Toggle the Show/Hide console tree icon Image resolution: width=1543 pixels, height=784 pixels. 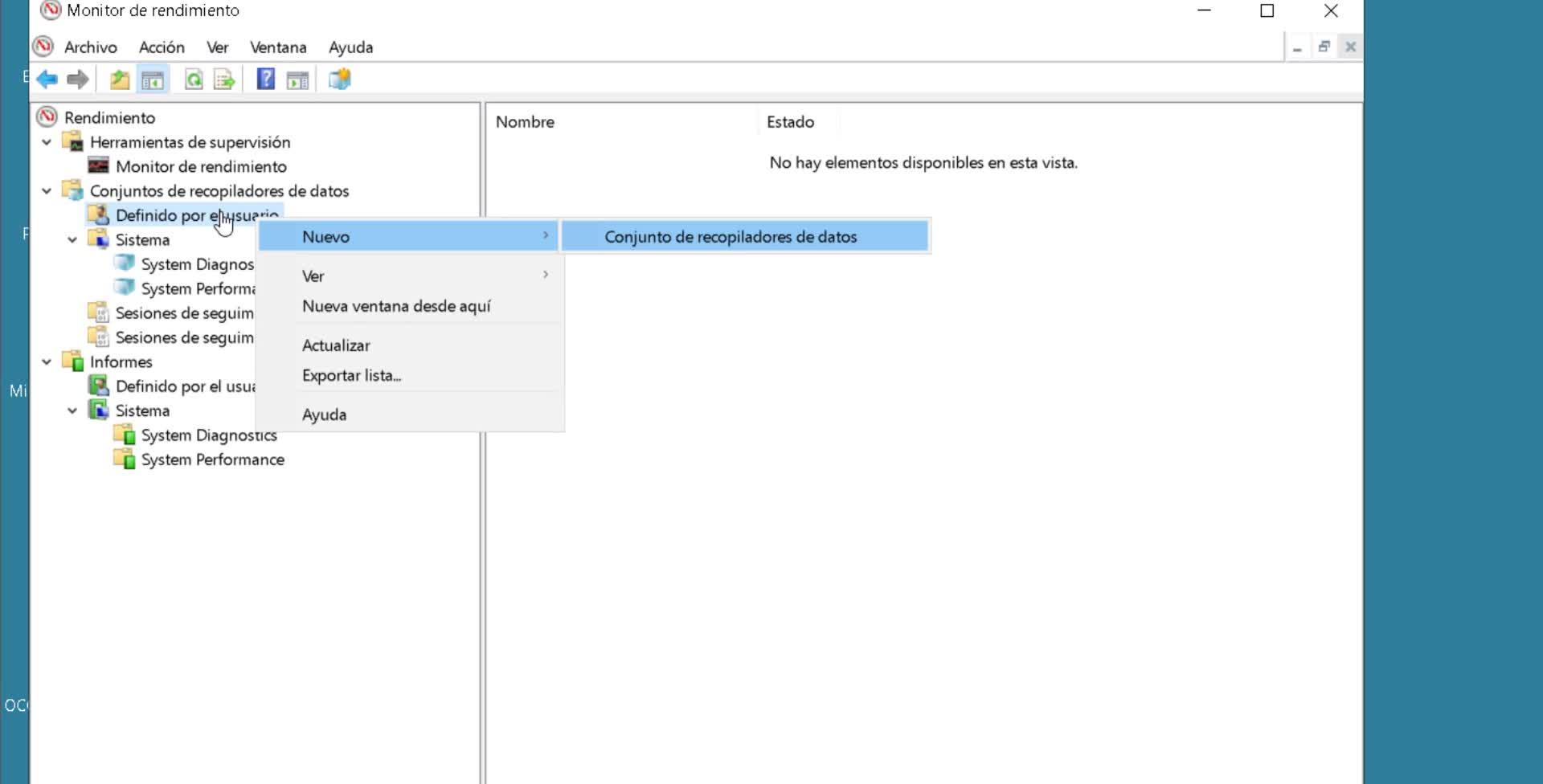coord(153,80)
